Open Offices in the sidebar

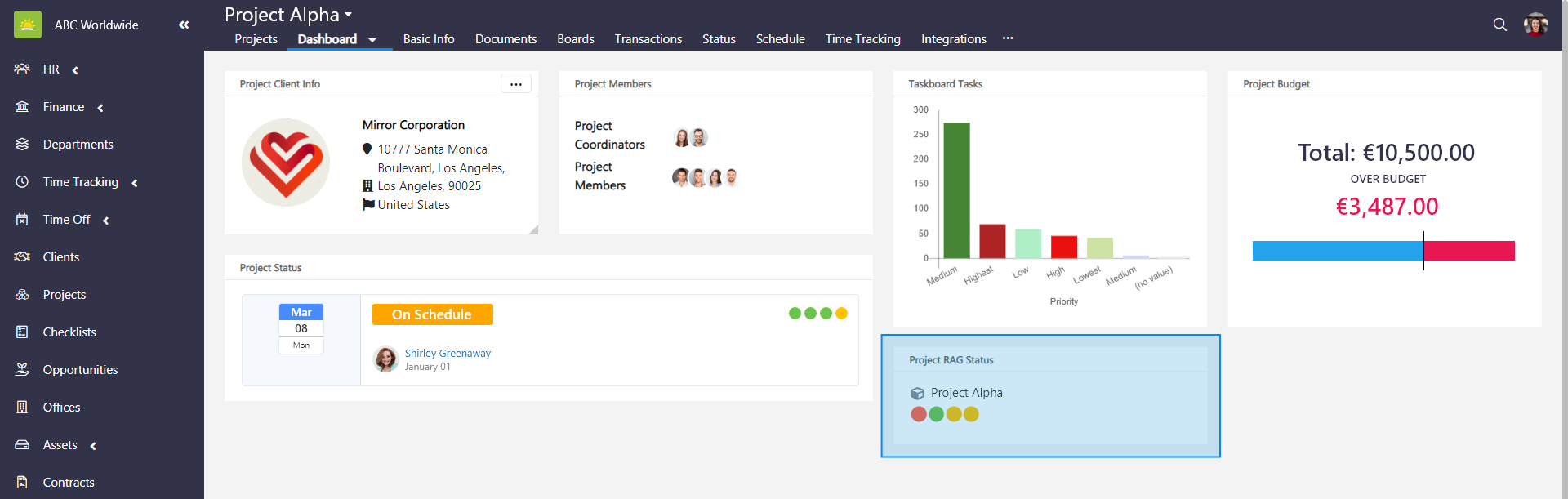click(x=61, y=408)
